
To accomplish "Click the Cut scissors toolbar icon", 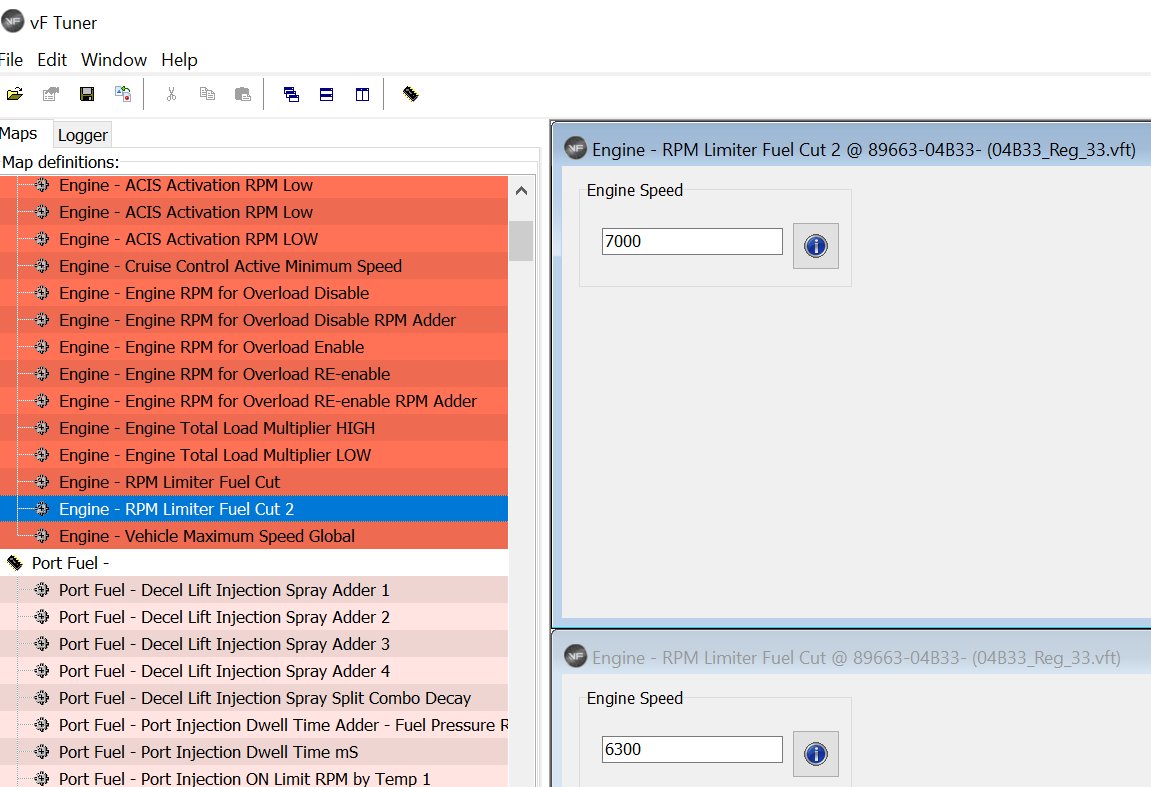I will coord(171,94).
